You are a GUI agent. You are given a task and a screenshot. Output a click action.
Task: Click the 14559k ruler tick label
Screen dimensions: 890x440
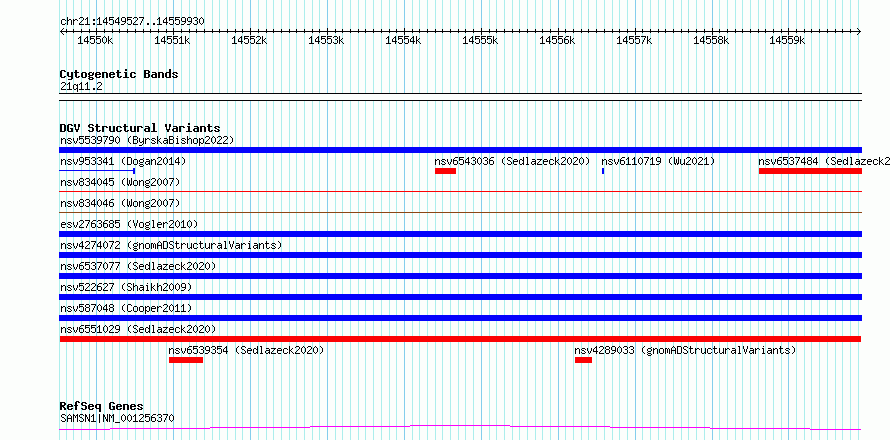(x=788, y=40)
